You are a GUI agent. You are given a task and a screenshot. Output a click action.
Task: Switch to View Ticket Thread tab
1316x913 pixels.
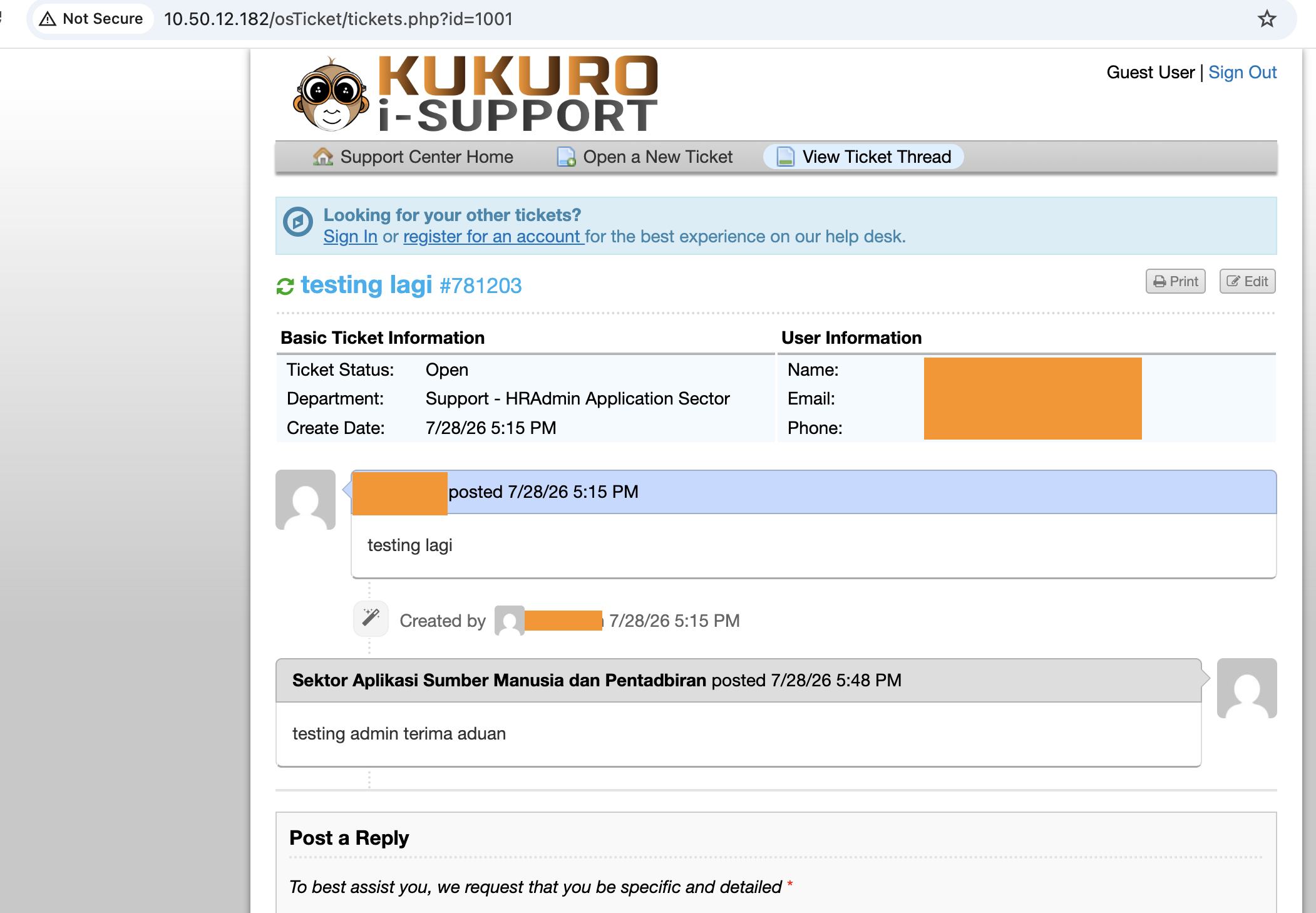click(x=863, y=157)
